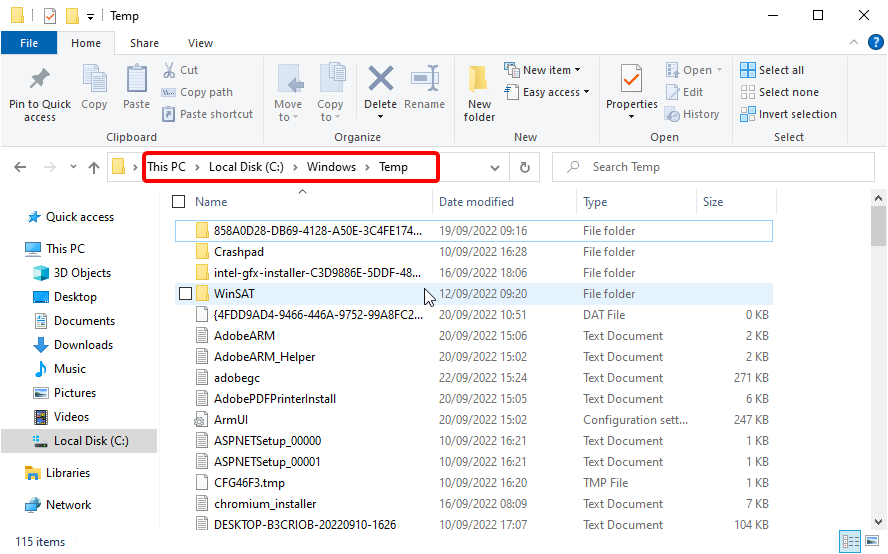Viewport: 888px width, 554px height.
Task: Click the red X Delete icon
Action: (381, 78)
